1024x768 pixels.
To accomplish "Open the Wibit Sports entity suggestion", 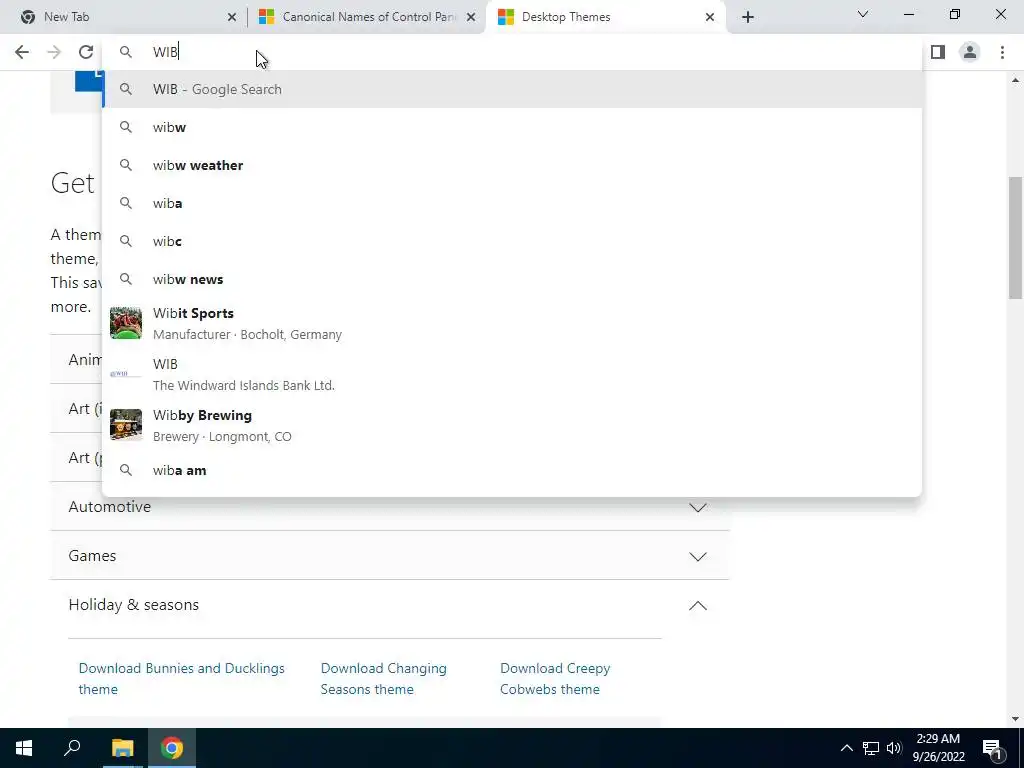I will tap(513, 323).
